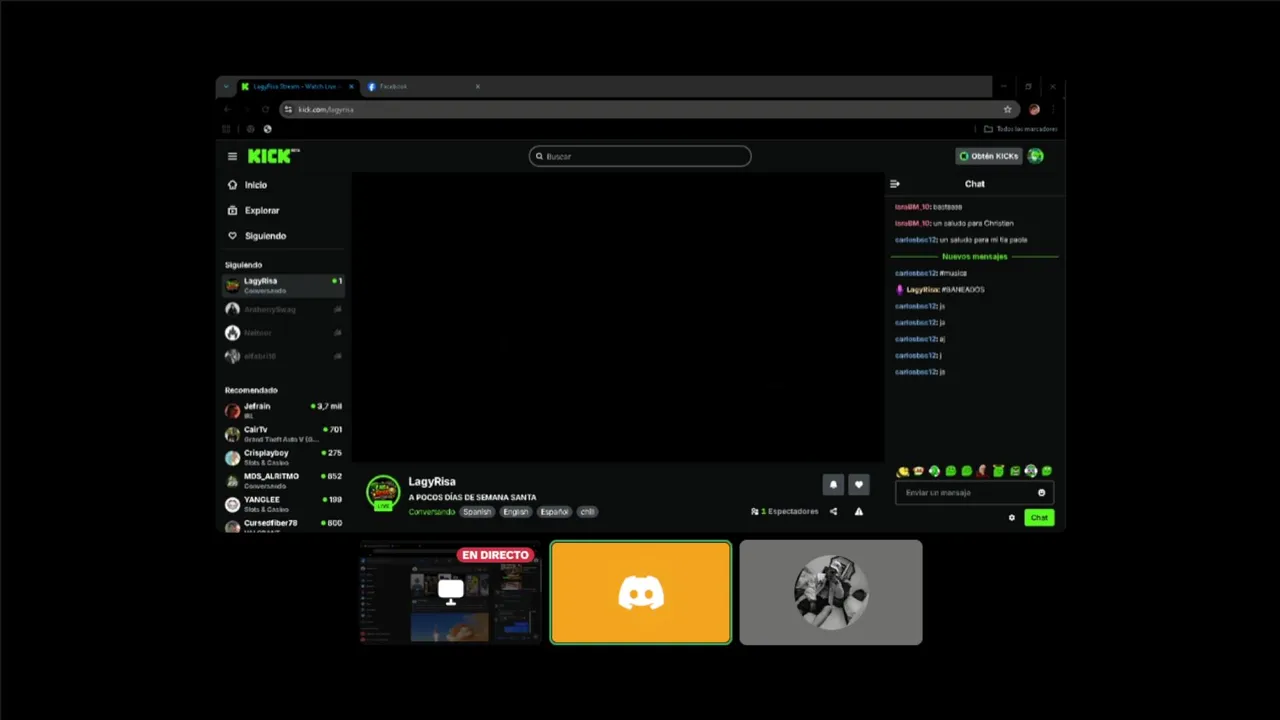Open the Chrome profile avatar
1280x720 pixels.
tap(1034, 109)
